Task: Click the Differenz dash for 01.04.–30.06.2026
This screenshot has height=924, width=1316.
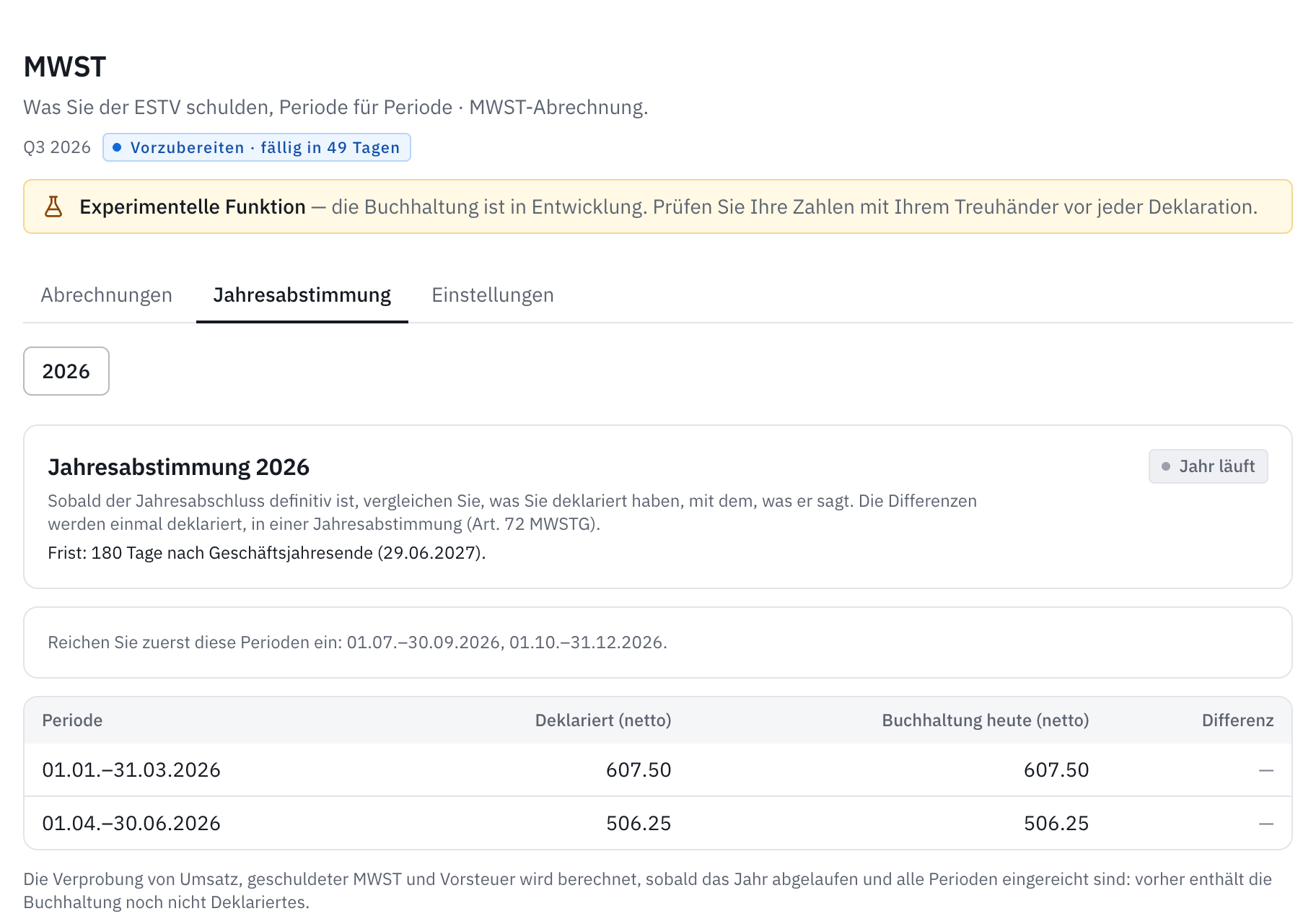Action: pyautogui.click(x=1266, y=824)
